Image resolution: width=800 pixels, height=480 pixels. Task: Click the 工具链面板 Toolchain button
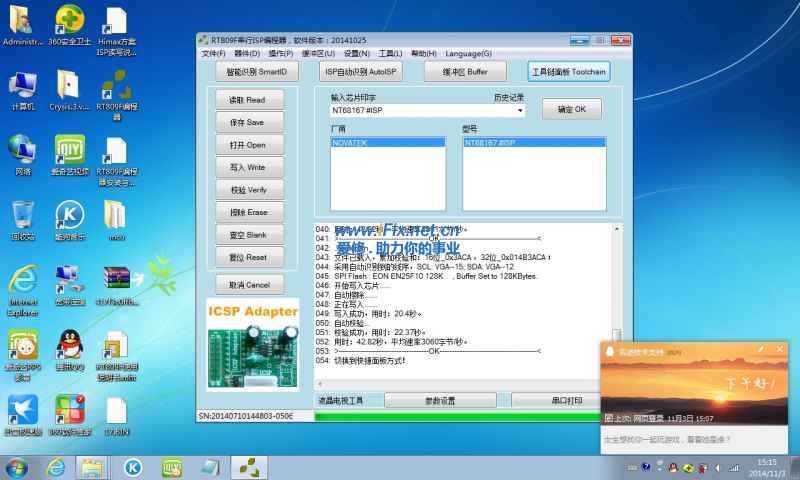coord(569,72)
